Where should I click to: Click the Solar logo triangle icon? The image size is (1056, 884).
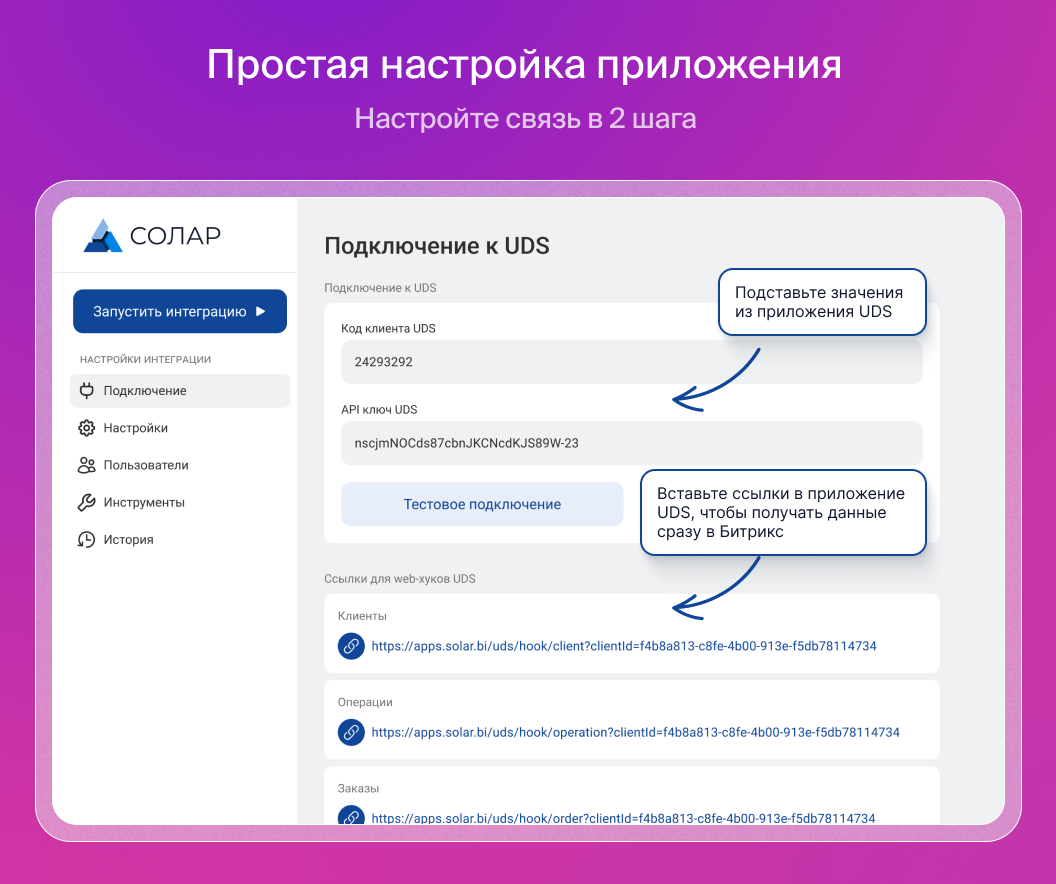click(103, 236)
